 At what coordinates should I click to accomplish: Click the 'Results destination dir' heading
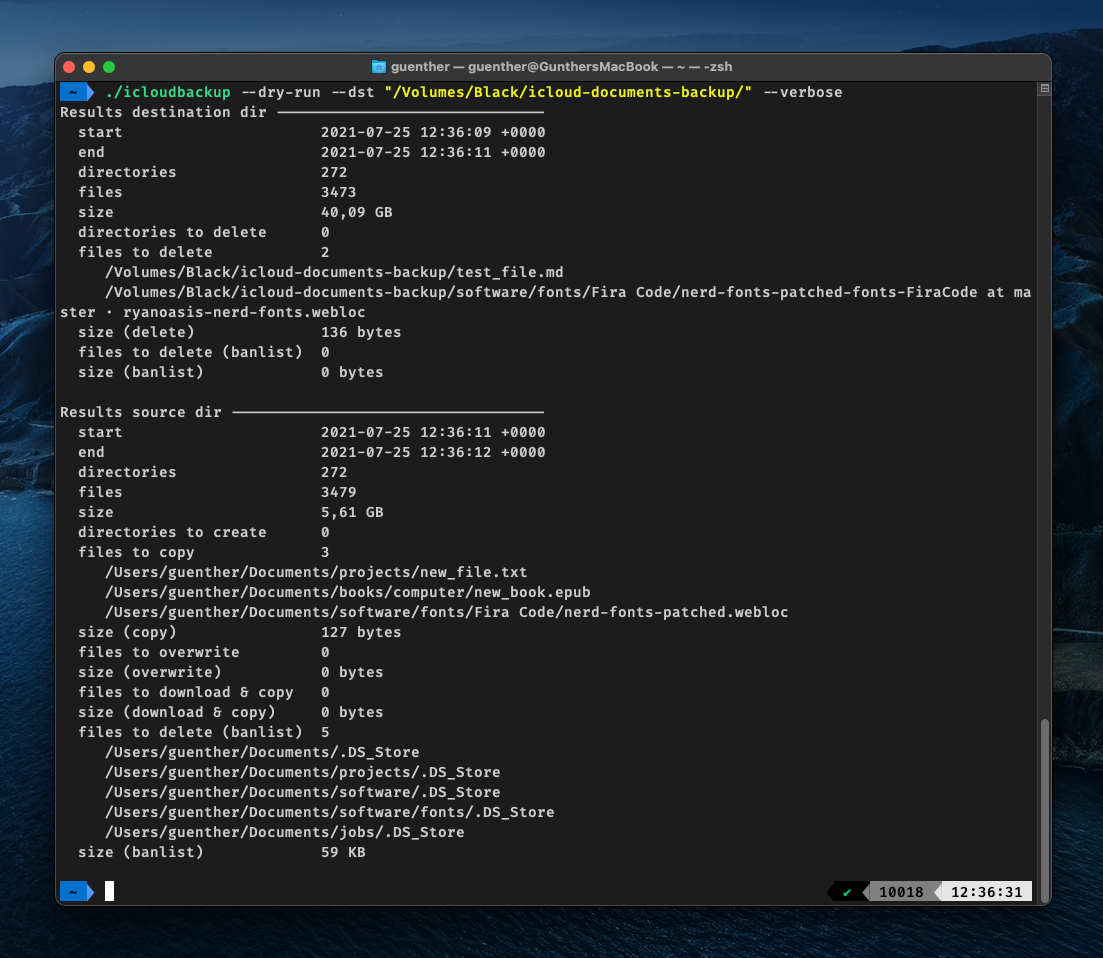(x=163, y=113)
